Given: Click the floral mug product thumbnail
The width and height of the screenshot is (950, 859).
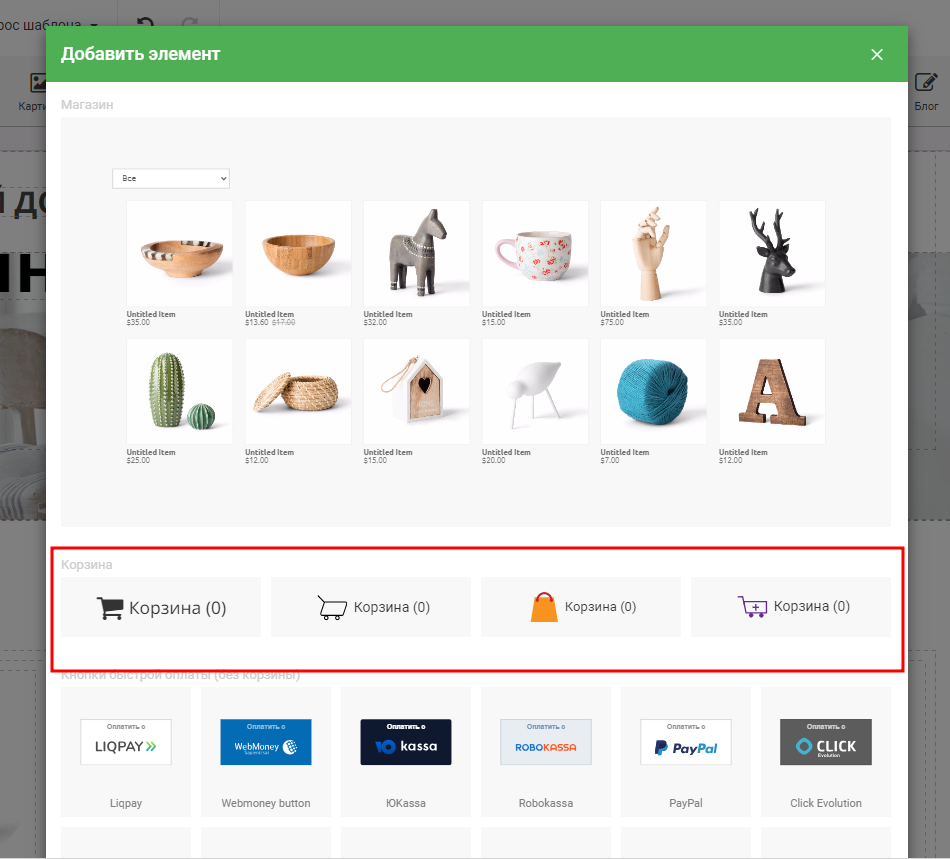Looking at the screenshot, I should 535,254.
